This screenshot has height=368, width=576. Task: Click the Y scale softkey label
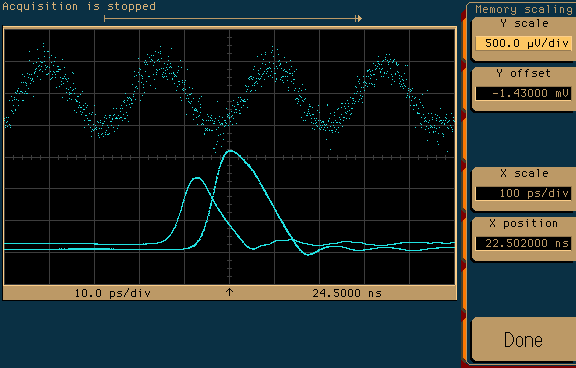click(524, 24)
